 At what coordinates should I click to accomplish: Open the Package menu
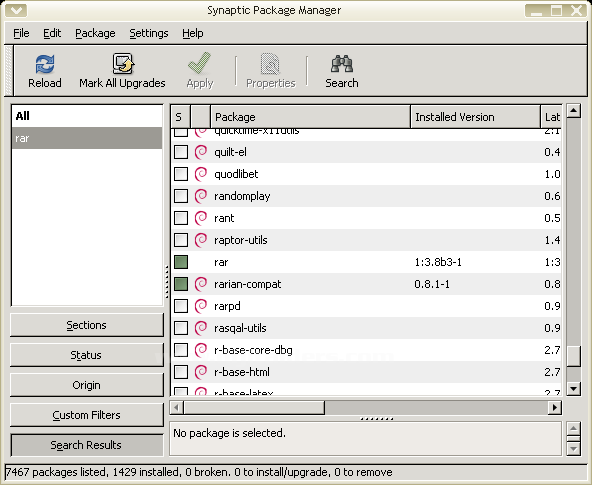(x=95, y=33)
